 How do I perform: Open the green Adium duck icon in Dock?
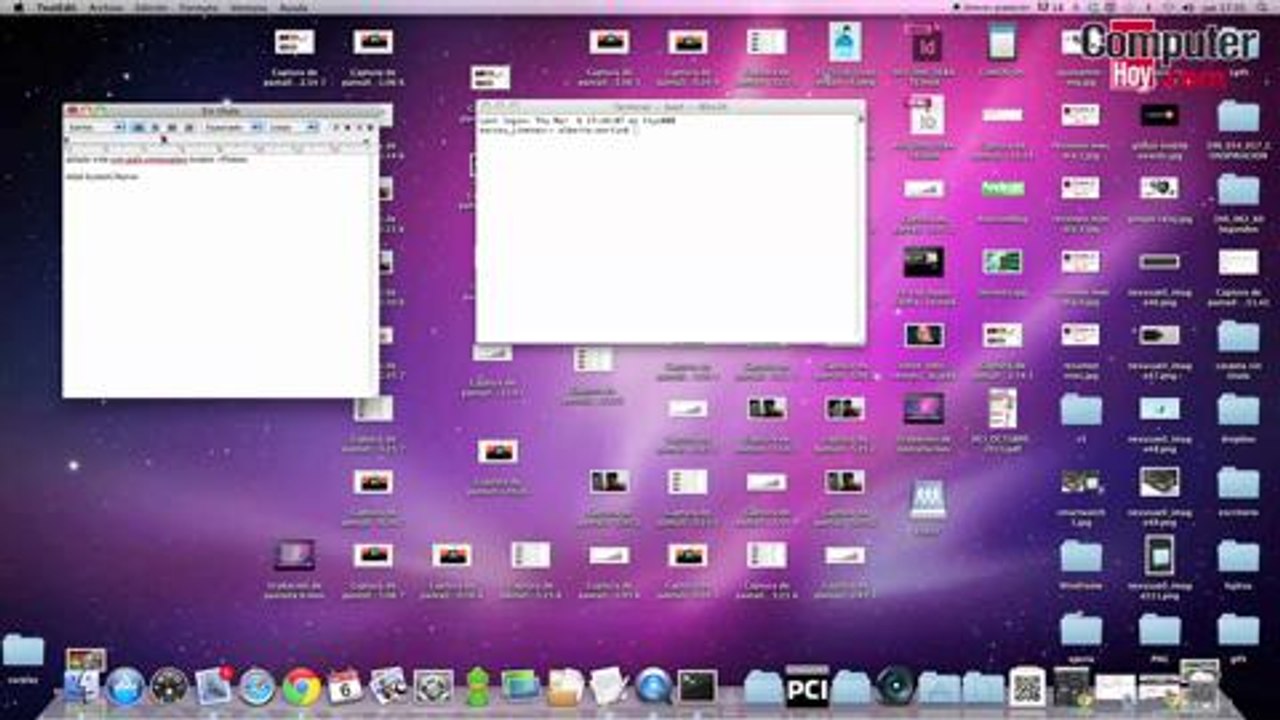pos(478,686)
